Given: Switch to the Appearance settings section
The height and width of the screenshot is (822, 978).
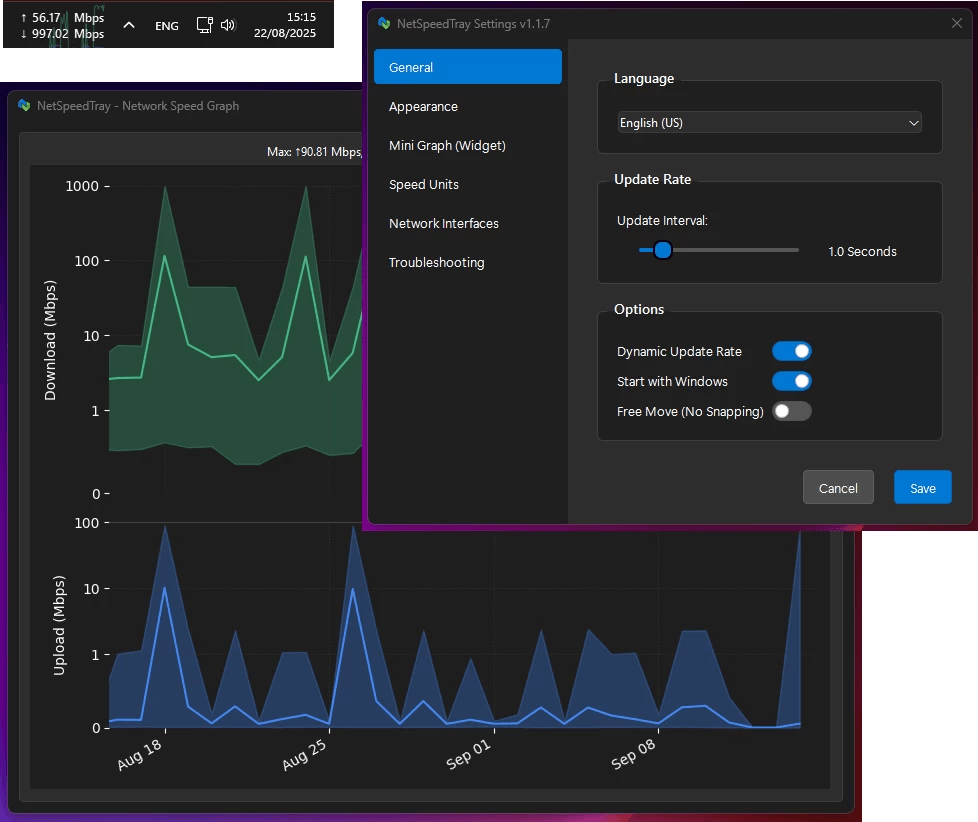Looking at the screenshot, I should click(423, 106).
